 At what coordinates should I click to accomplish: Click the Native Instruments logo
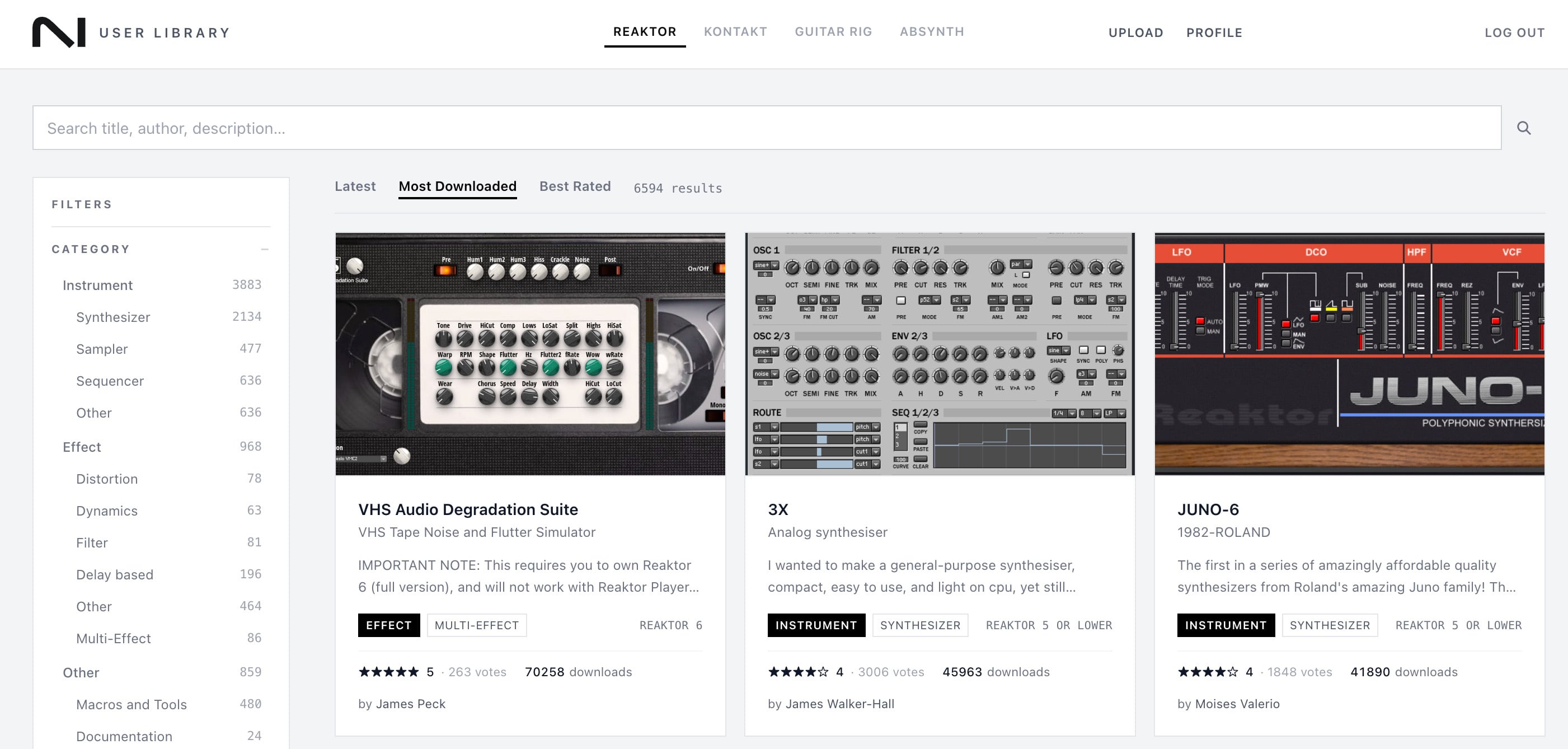(x=58, y=32)
